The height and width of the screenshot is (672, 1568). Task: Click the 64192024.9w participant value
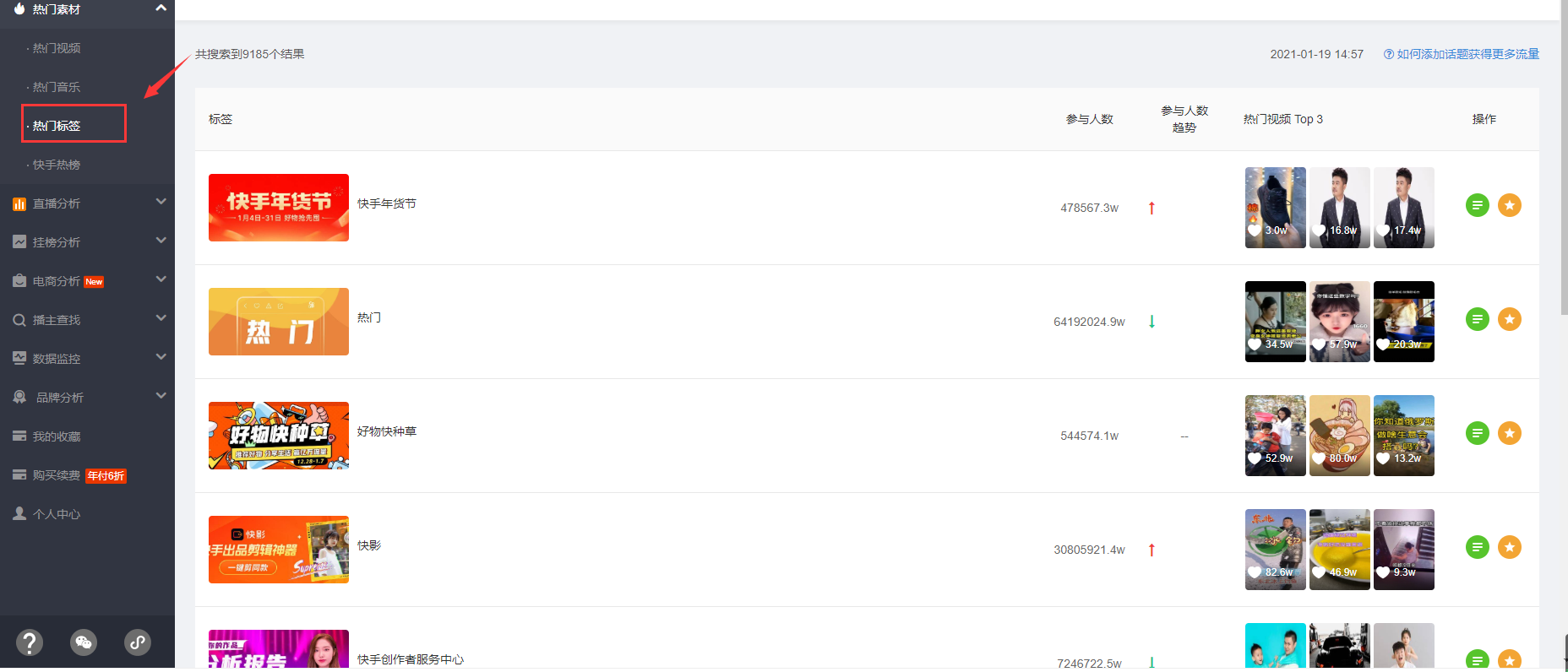1089,322
